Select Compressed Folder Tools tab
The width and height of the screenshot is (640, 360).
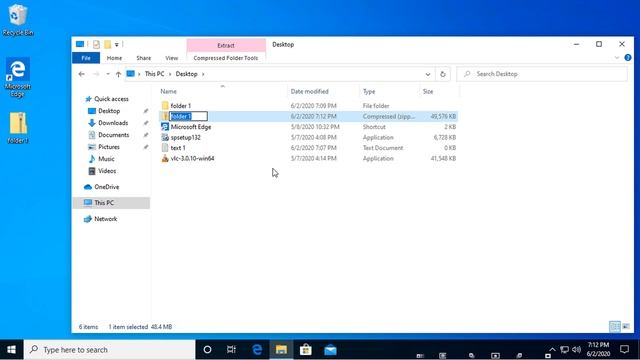click(226, 58)
